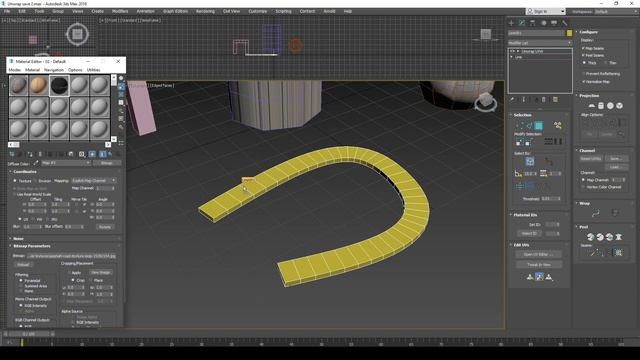Click the Quick Peel icon in Peel rollout
Image resolution: width=640 pixels, height=360 pixels.
coord(591,237)
